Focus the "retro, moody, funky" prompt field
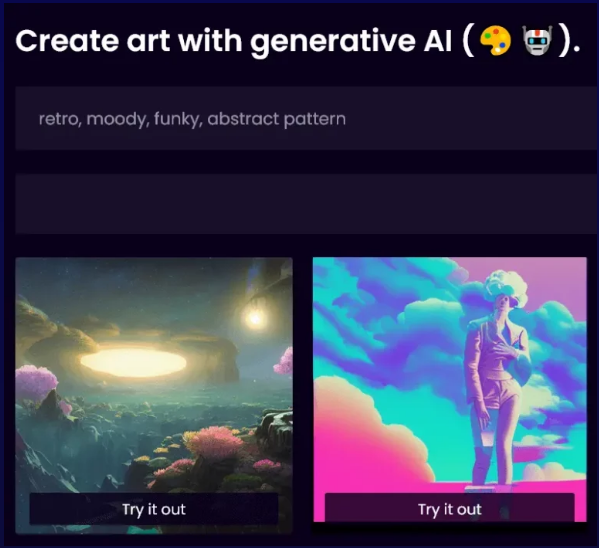The height and width of the screenshot is (548, 599). tap(307, 118)
